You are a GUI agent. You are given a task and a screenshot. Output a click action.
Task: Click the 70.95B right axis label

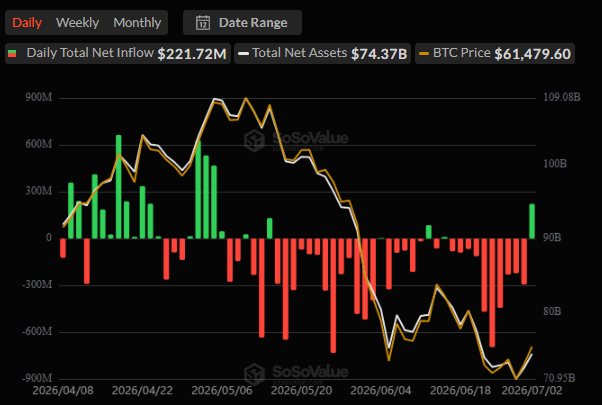tap(559, 378)
